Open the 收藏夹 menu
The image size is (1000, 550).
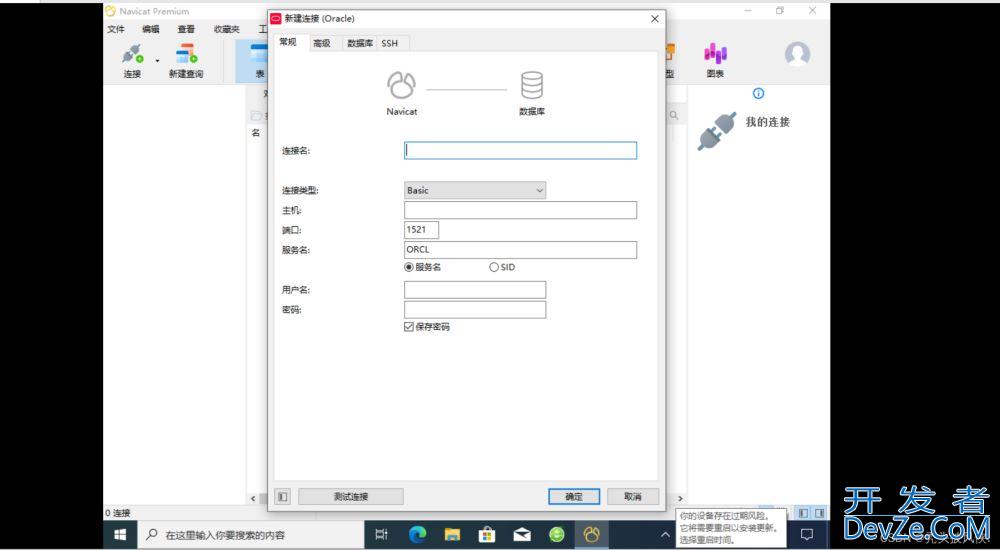[226, 29]
